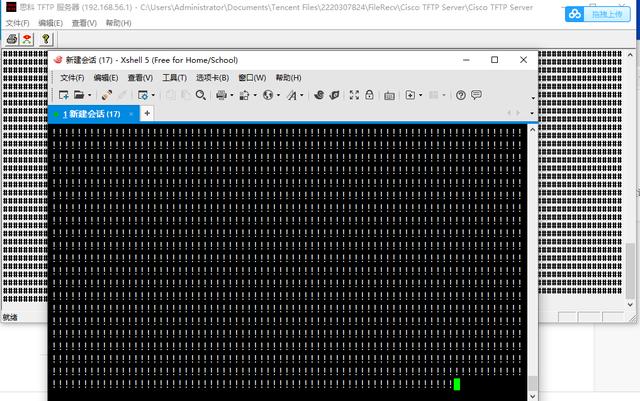The width and height of the screenshot is (640, 401).
Task: Expand the session properties dropdown arrow
Action: click(153, 96)
